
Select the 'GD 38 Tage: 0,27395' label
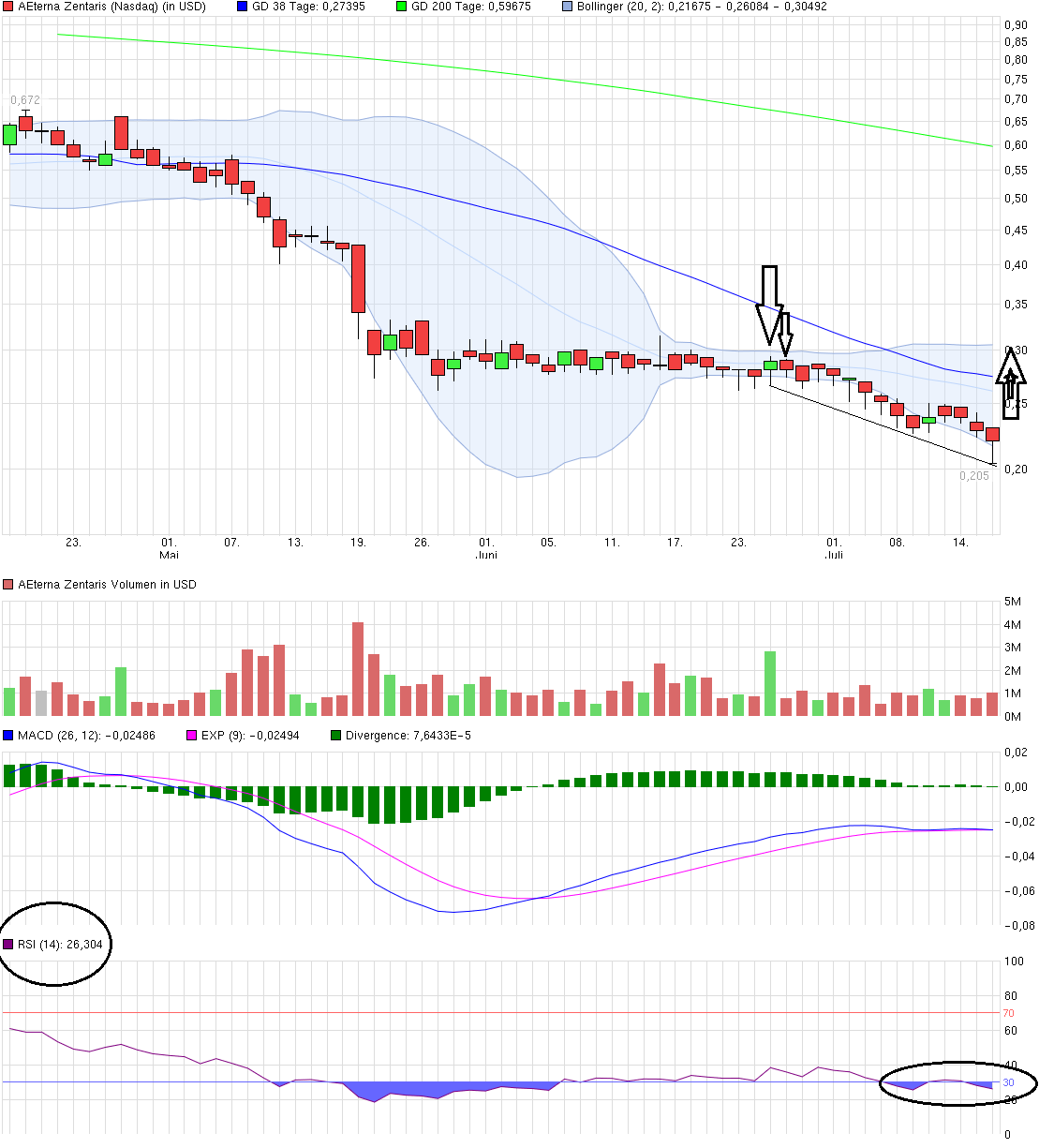[x=309, y=7]
